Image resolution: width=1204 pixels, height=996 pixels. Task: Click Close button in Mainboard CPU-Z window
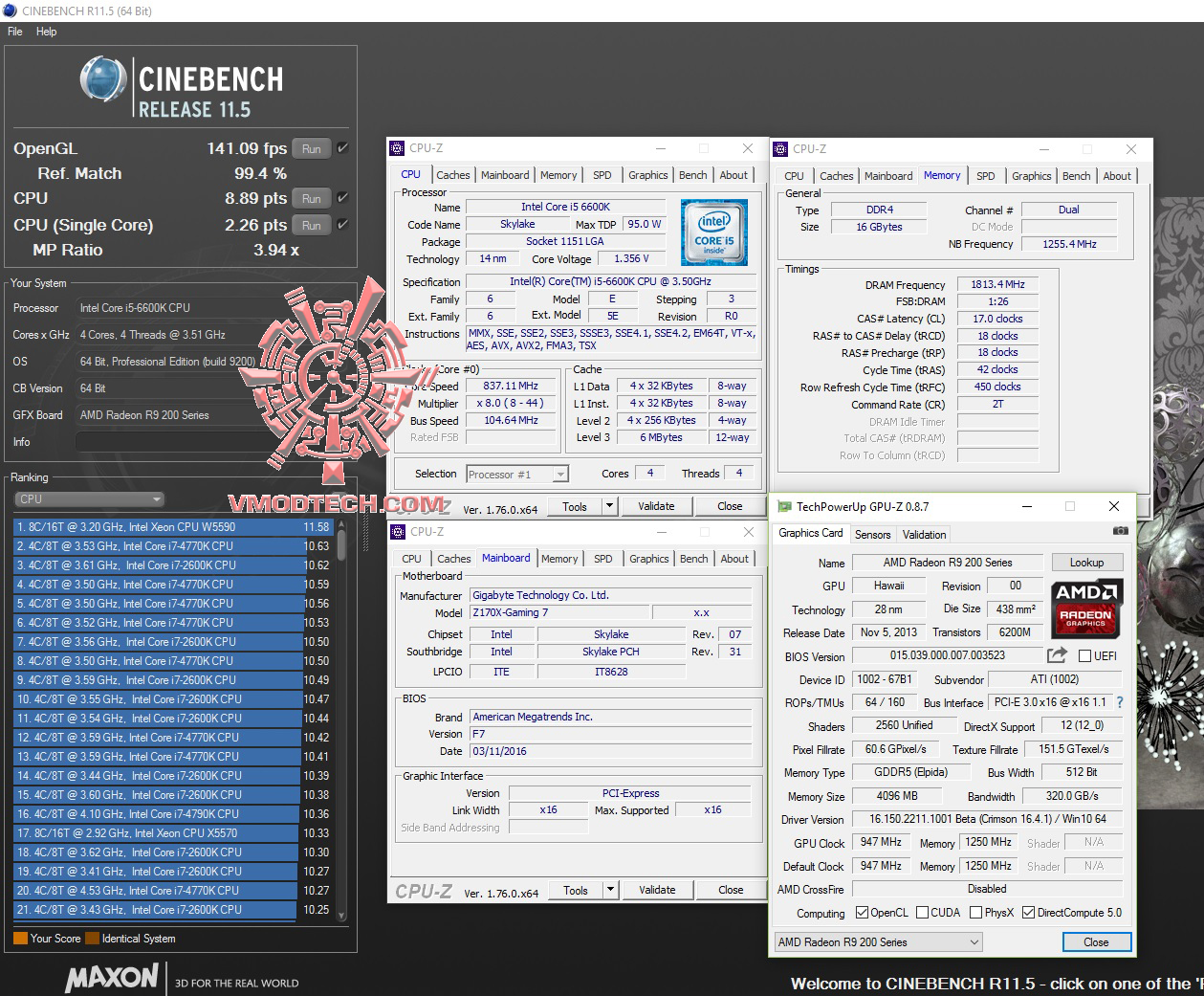pos(731,890)
